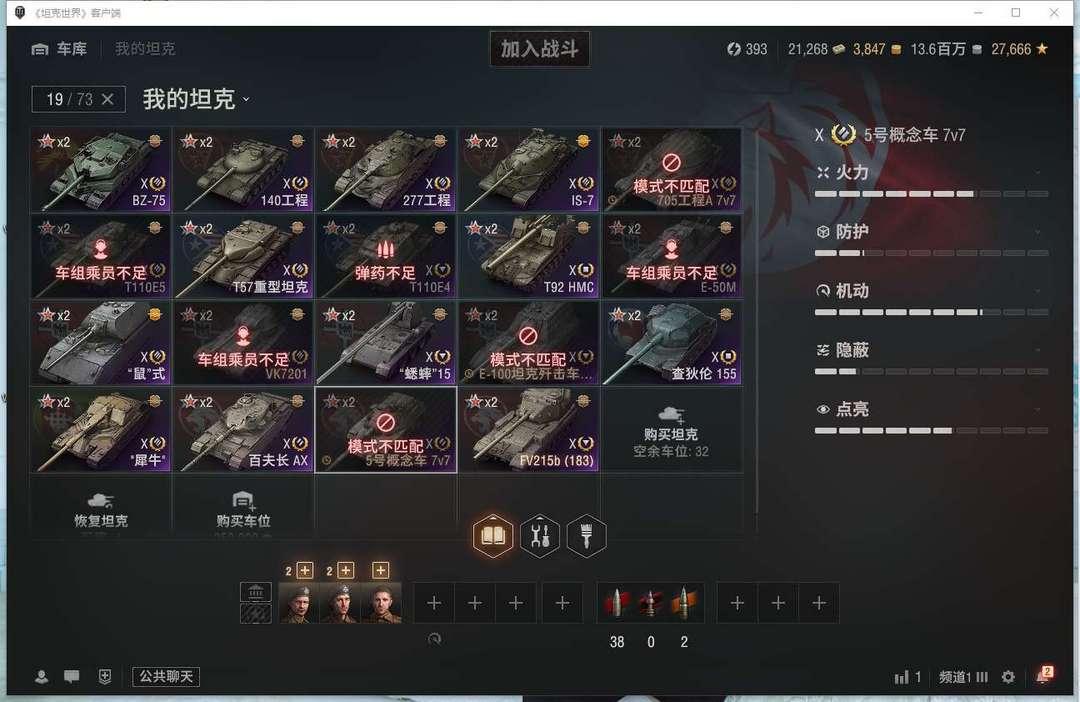Expand the 火力 firepower stat section
This screenshot has height=702, width=1080.
pos(931,172)
